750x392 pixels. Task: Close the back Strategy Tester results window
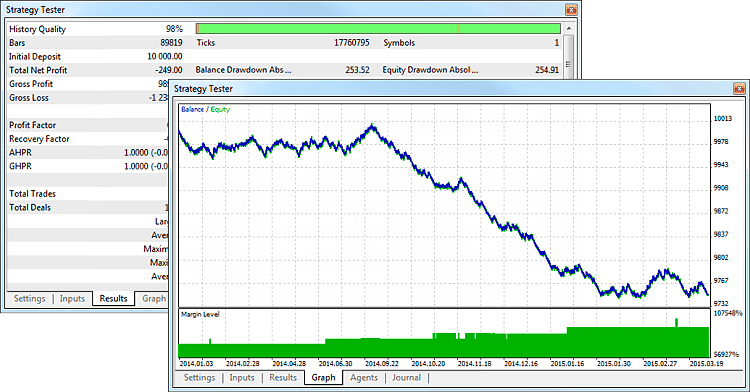click(x=571, y=10)
